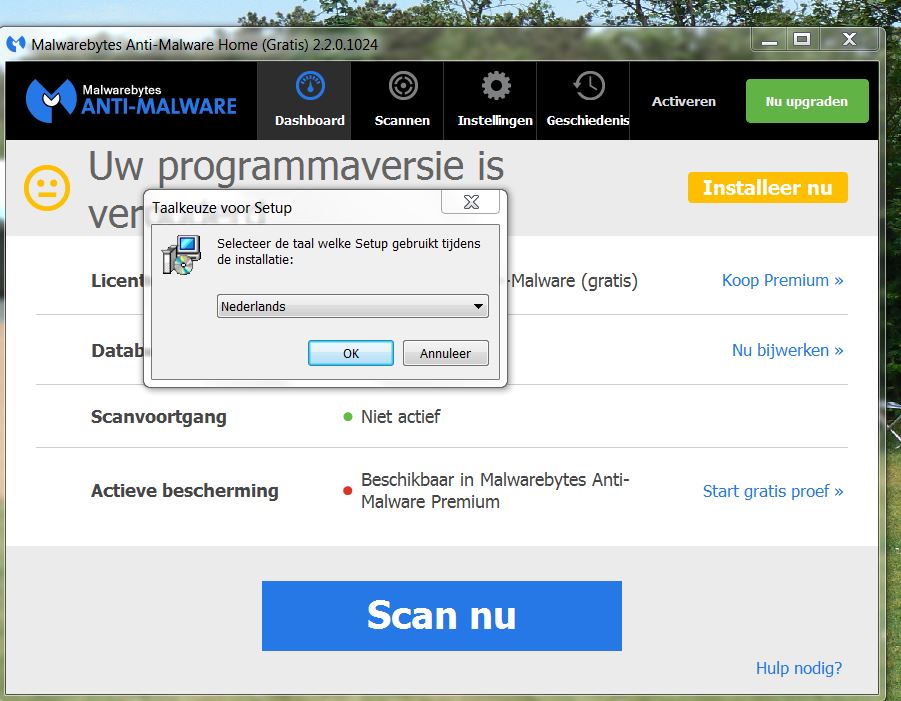Open the Hulp nodig? link

(798, 668)
